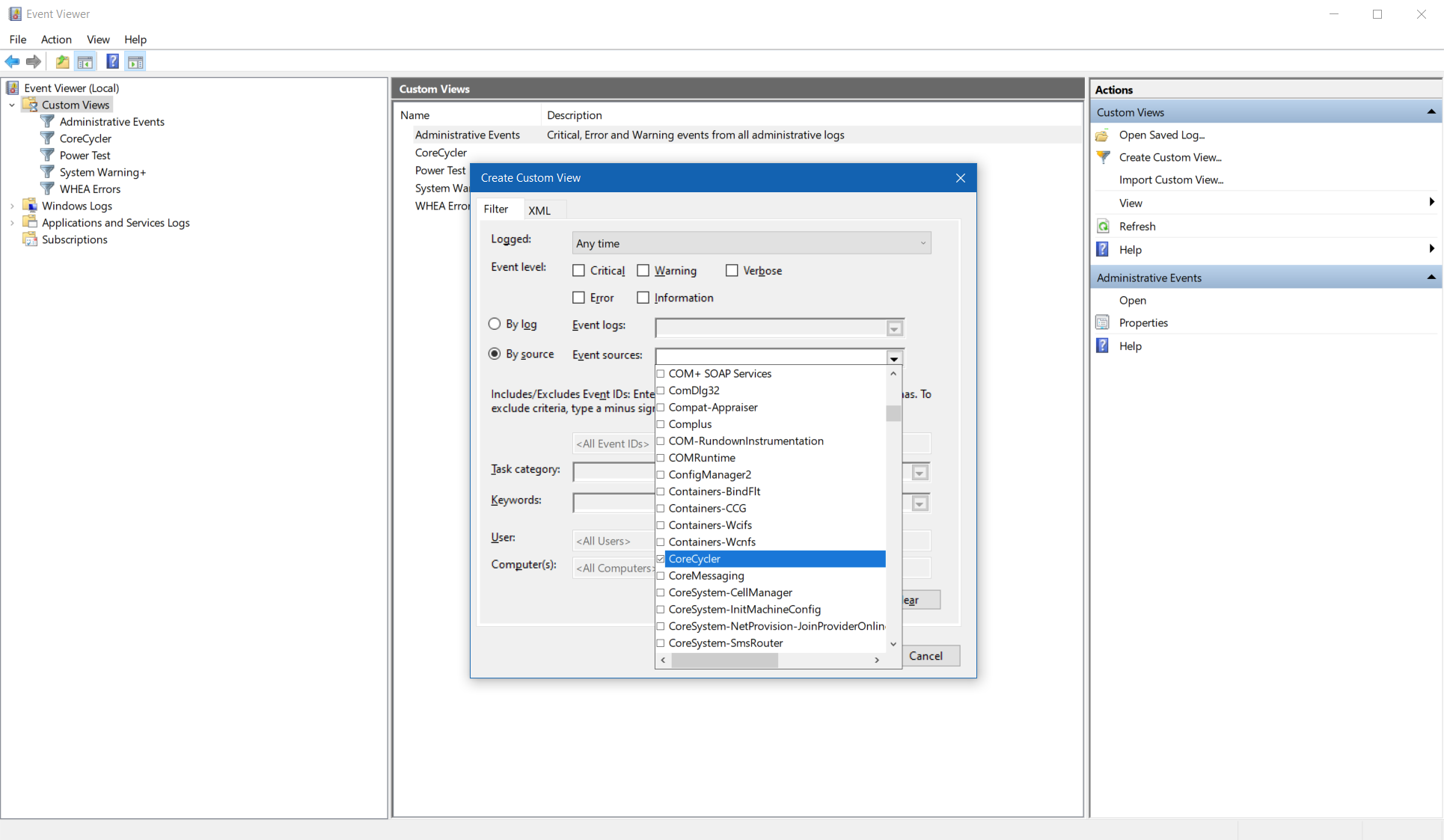Screen dimensions: 1444x840
Task: Open the Logged time range dropdown
Action: [751, 243]
